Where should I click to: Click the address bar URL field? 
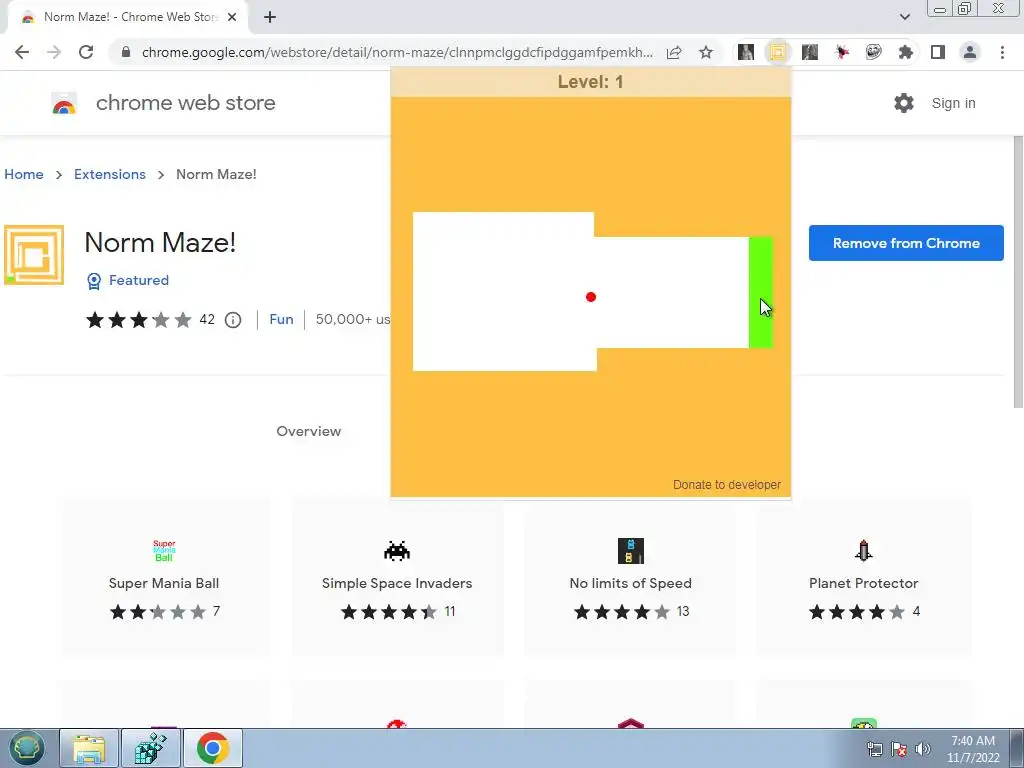[x=397, y=52]
